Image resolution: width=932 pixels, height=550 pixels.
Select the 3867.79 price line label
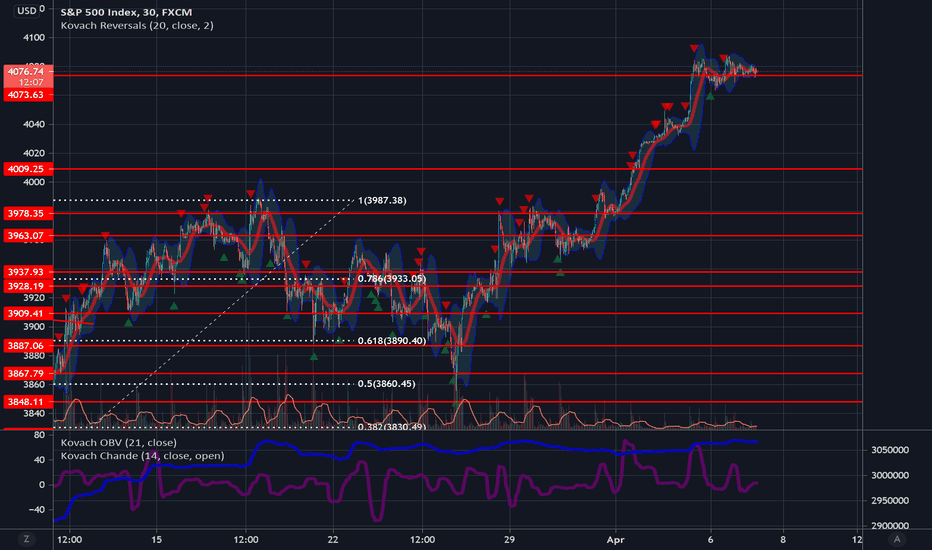click(x=28, y=373)
